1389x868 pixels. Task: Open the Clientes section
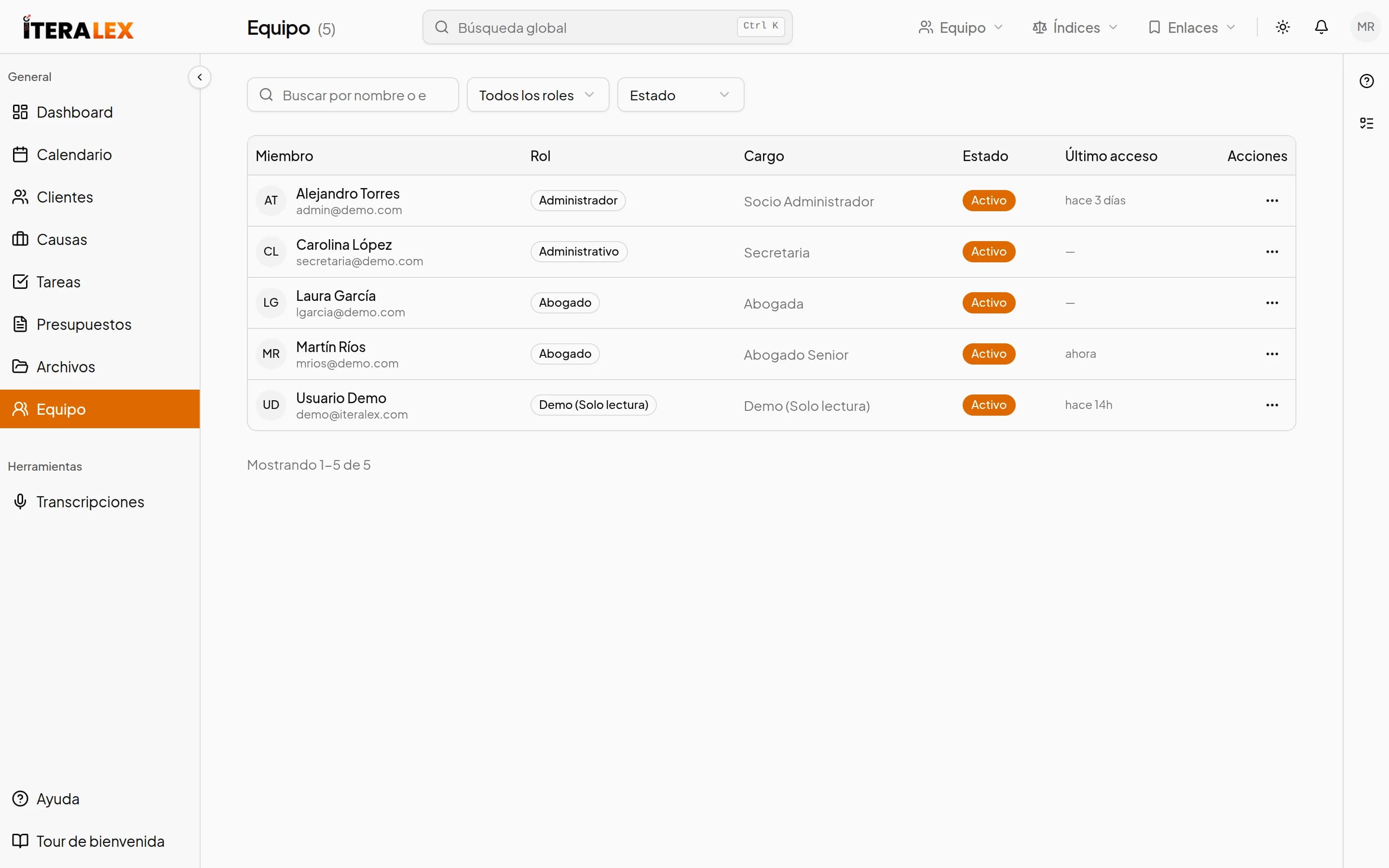coord(100,197)
